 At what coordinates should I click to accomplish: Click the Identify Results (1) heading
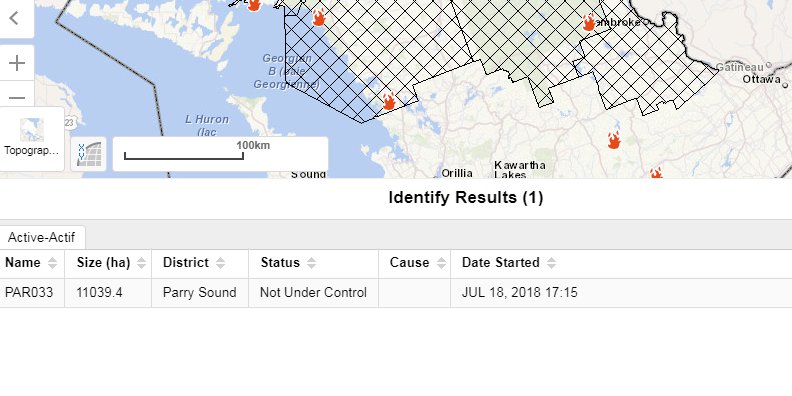(x=466, y=197)
